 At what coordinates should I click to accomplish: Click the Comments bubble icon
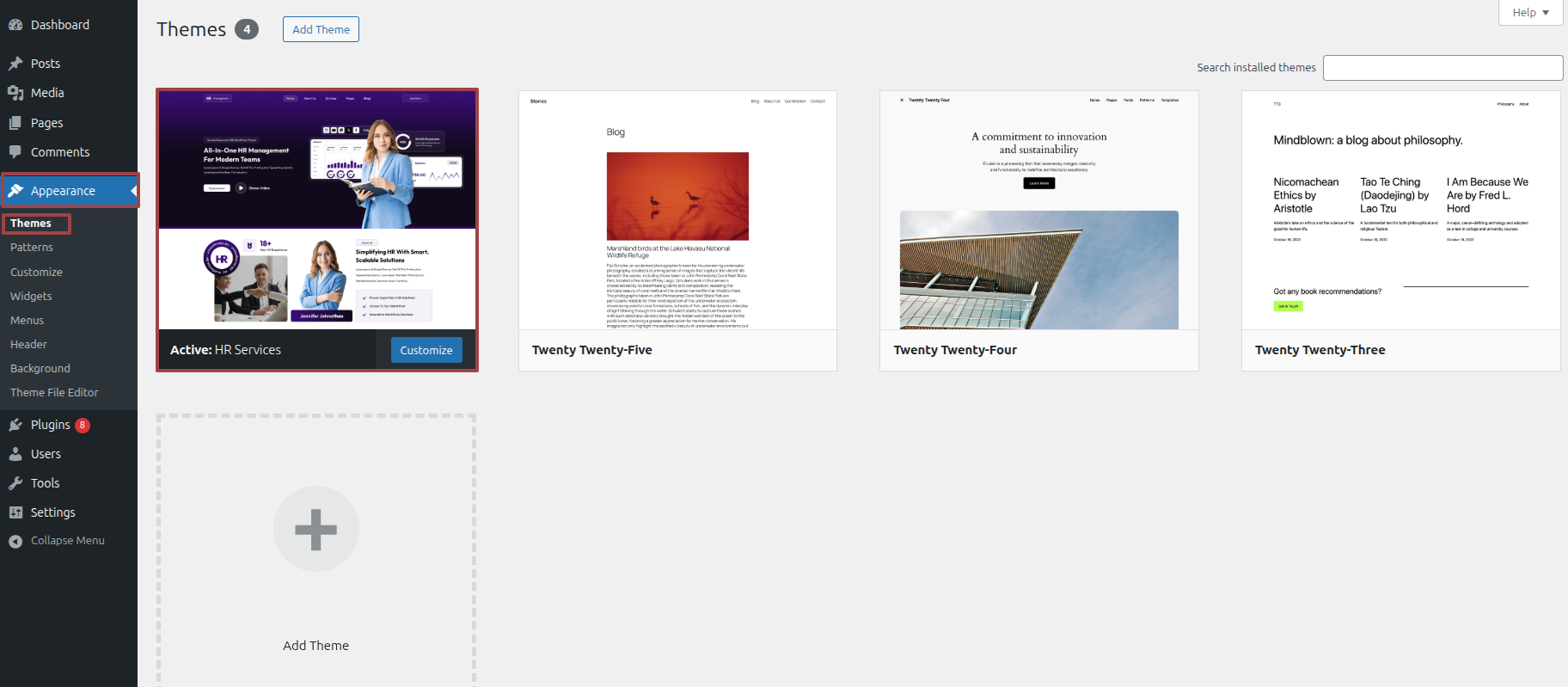[x=15, y=152]
